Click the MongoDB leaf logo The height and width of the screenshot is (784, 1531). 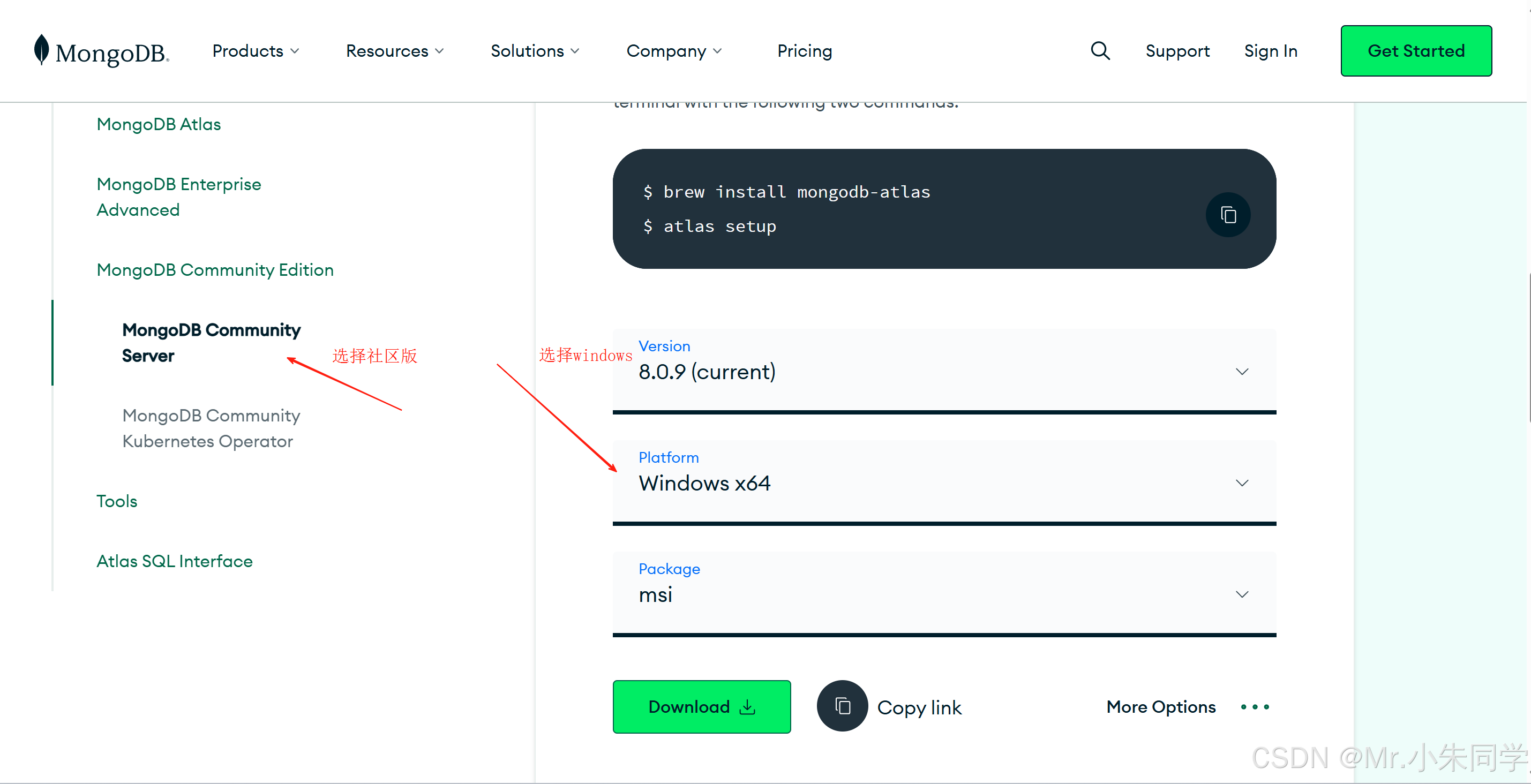click(42, 49)
